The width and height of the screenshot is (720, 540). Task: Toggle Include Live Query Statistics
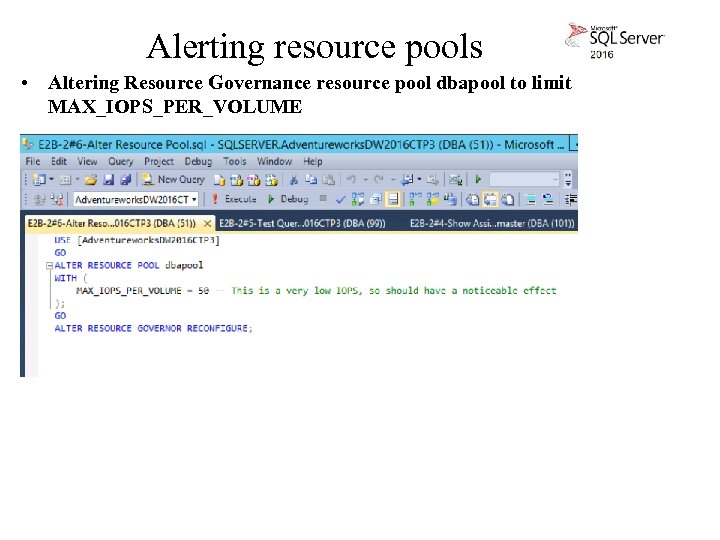coord(433,199)
